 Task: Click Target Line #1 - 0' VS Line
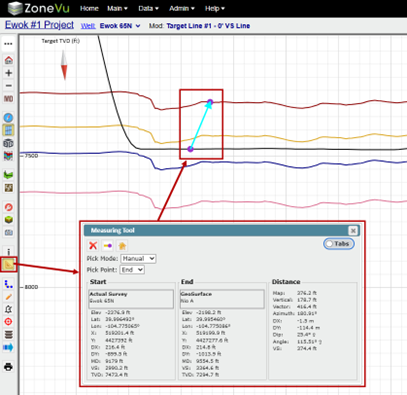point(208,26)
